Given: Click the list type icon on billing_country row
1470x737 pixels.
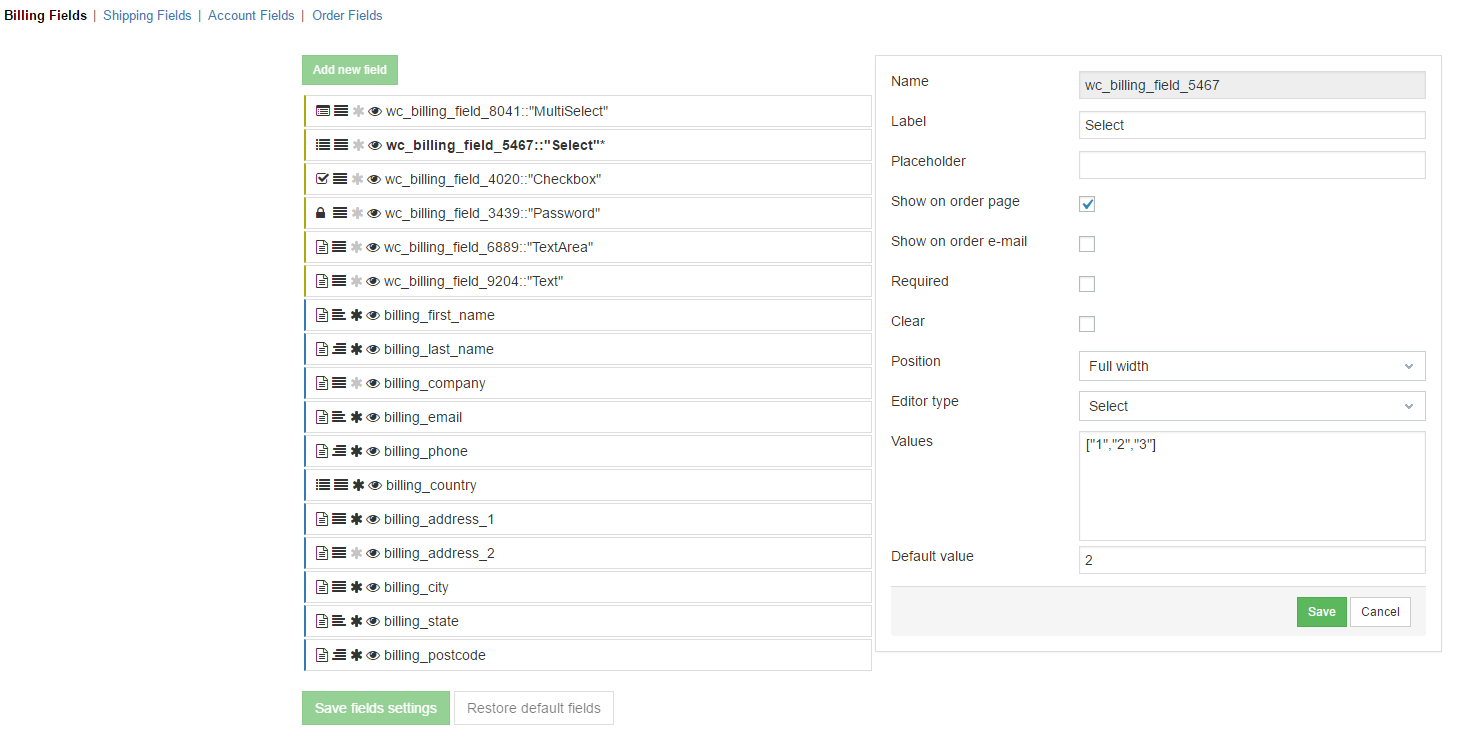Looking at the screenshot, I should tap(323, 485).
